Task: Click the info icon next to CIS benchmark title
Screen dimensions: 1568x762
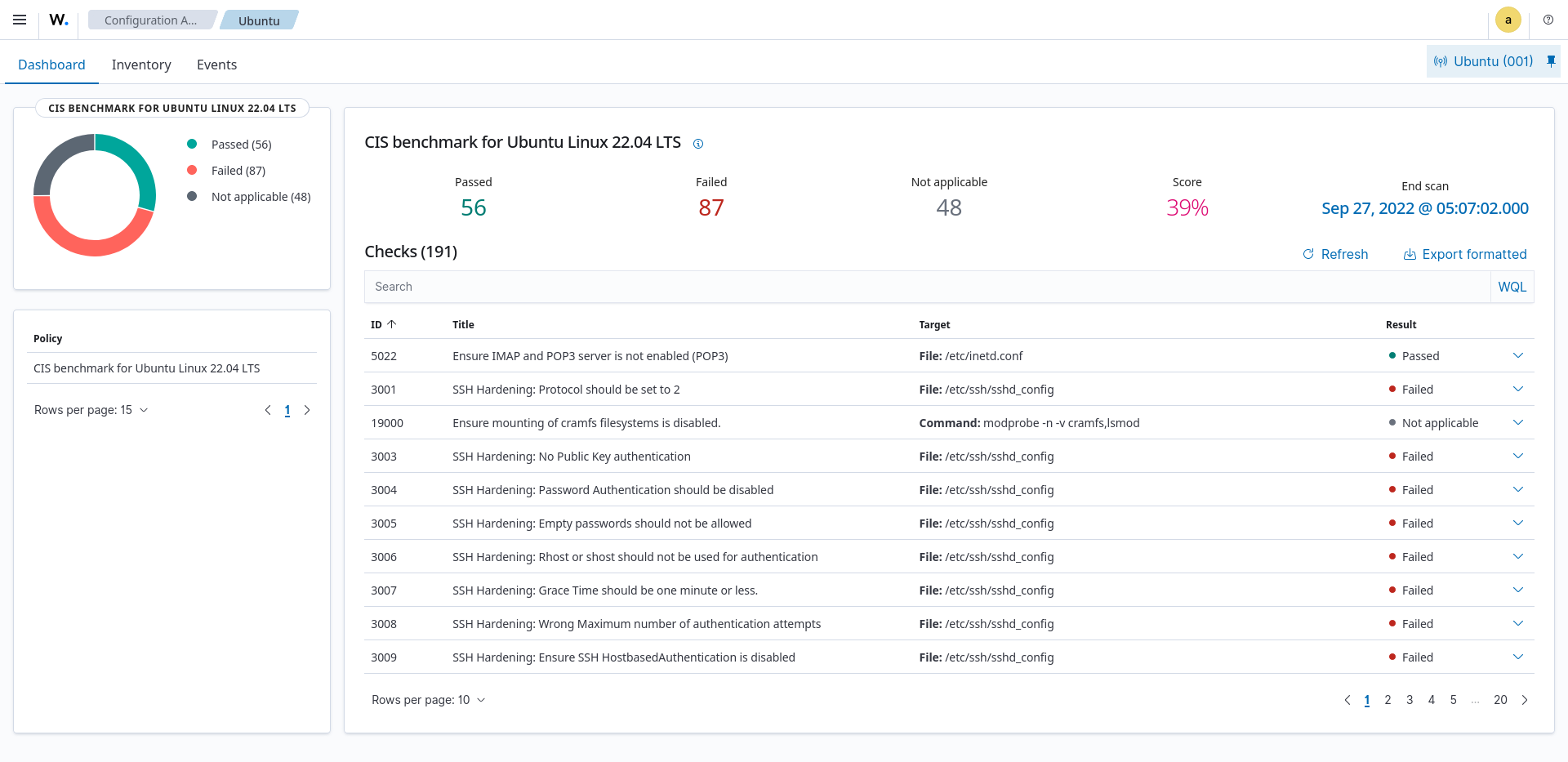Action: [x=698, y=144]
